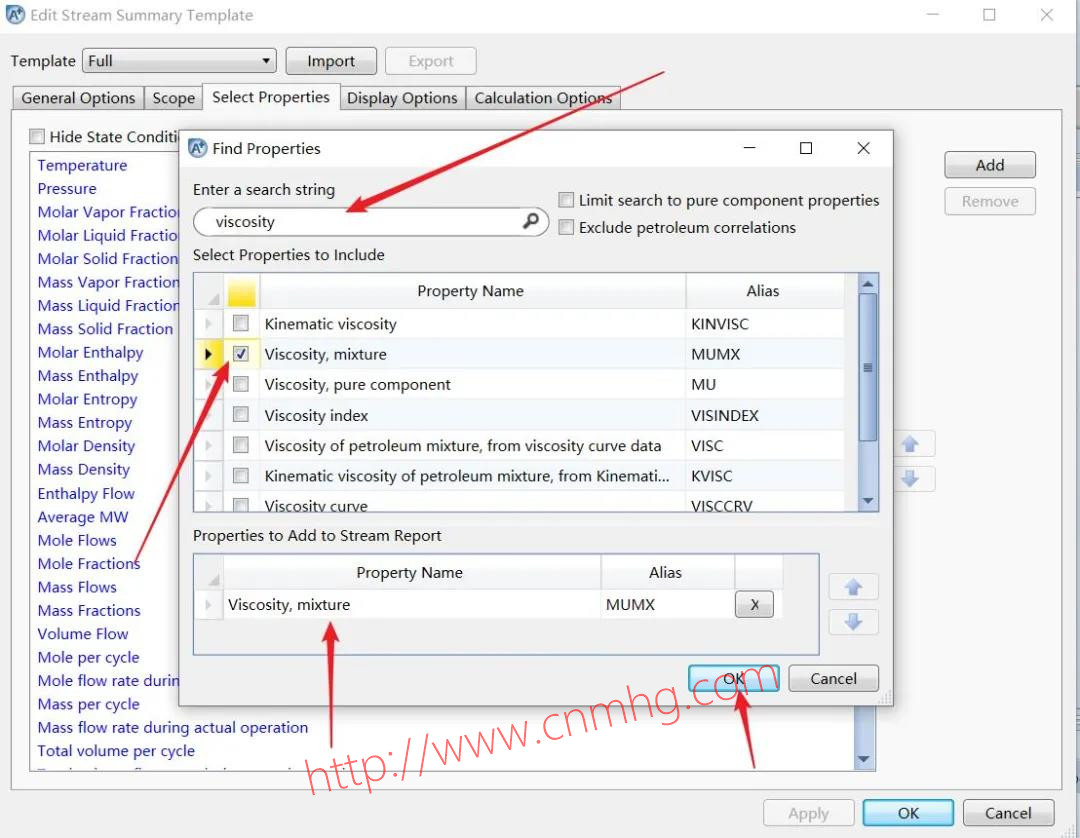Select Mass Density in the list
Image resolution: width=1080 pixels, height=838 pixels.
(83, 470)
